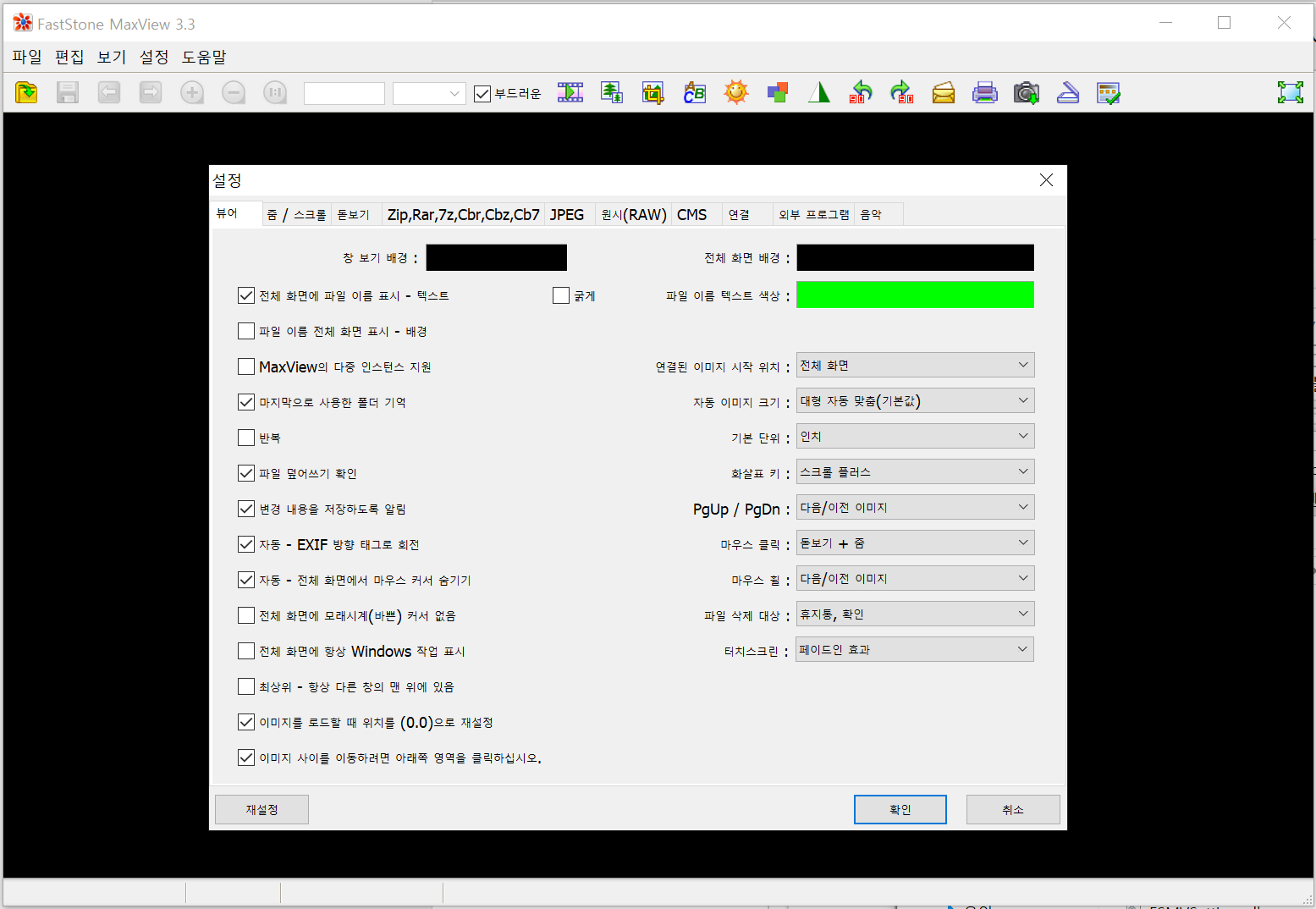Expand the 터치스크린 dropdown

click(915, 650)
